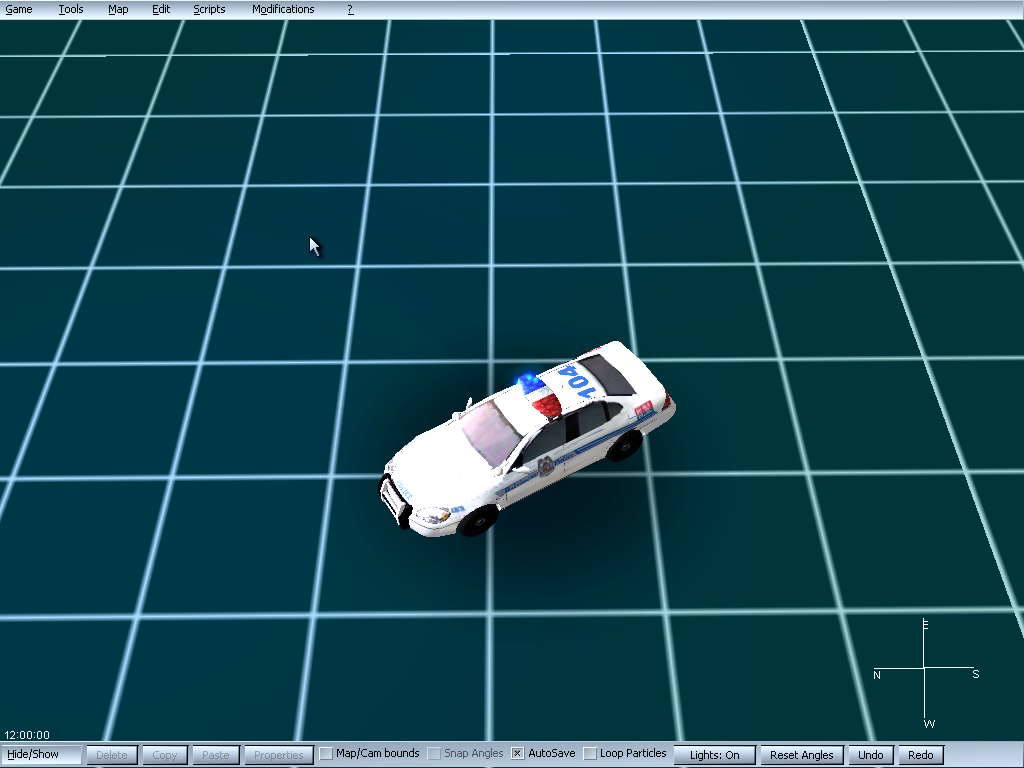Open the Map menu
1024x768 pixels.
point(118,9)
